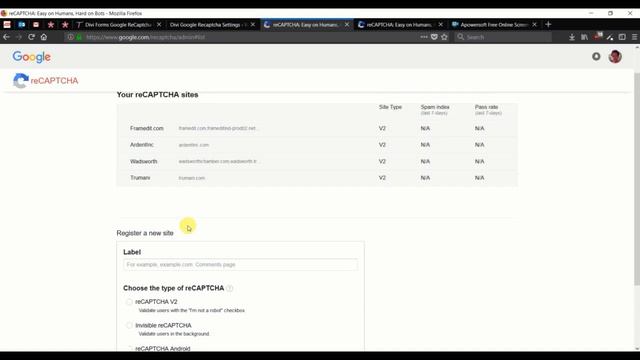
Task: Click the green secure padlock icon
Action: [x=79, y=37]
